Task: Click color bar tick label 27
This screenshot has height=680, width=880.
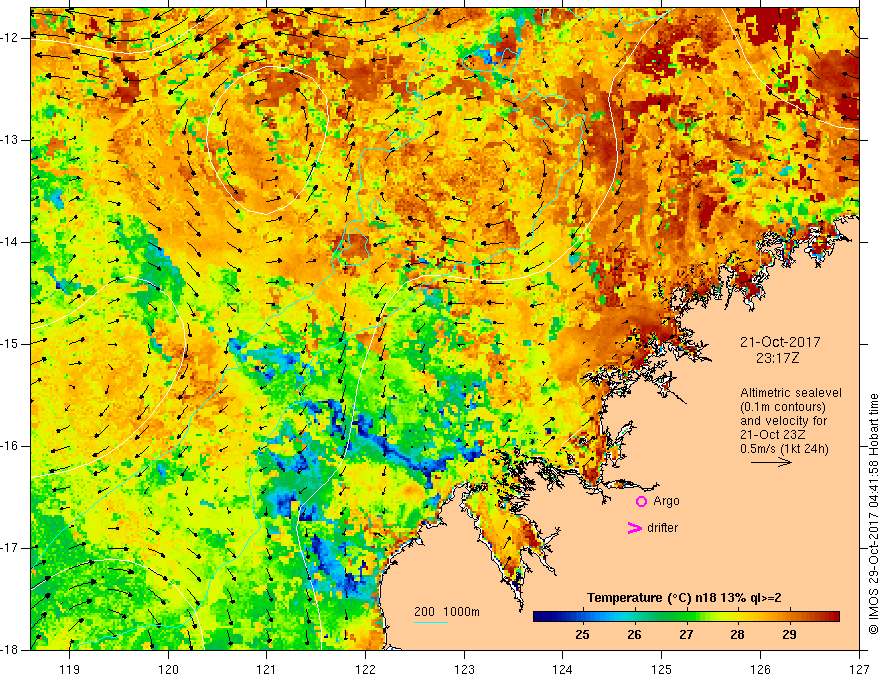Action: point(686,635)
